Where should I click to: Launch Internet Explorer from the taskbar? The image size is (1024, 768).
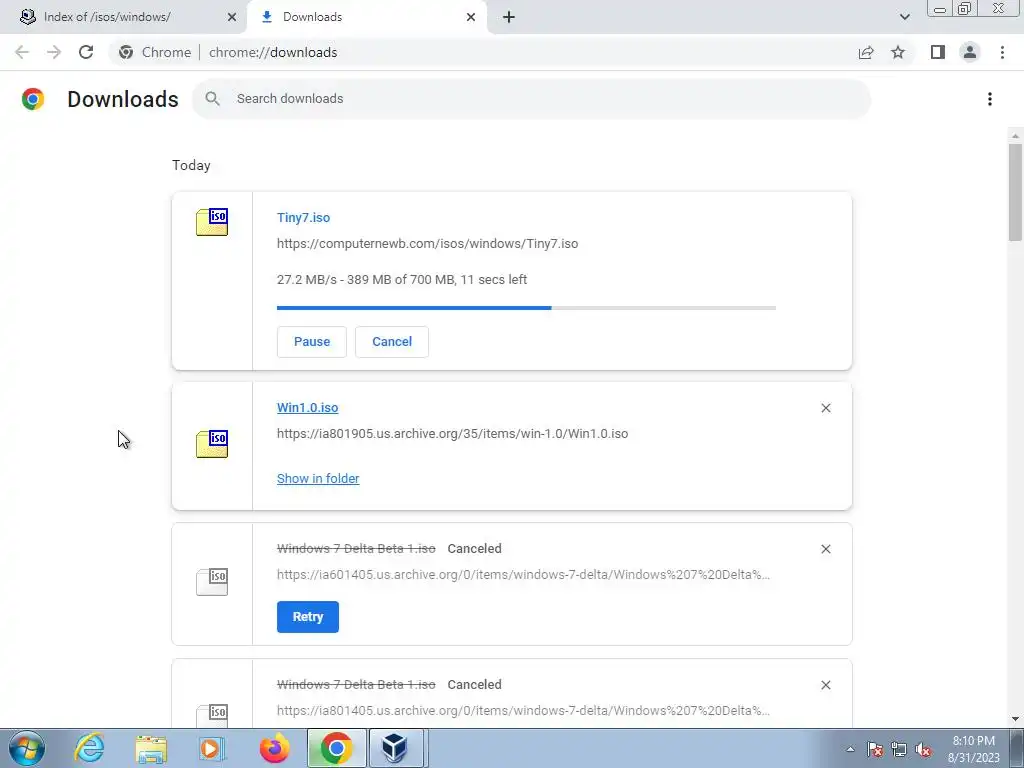pyautogui.click(x=89, y=748)
